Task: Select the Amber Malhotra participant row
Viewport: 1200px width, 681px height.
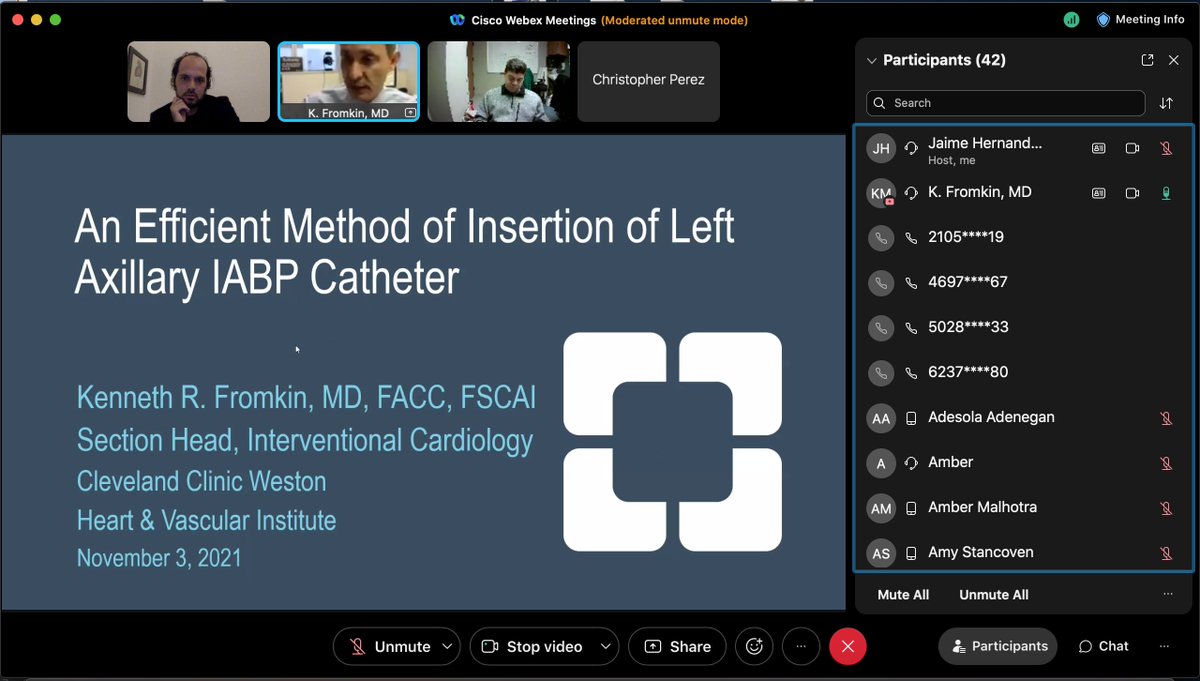Action: coord(1023,508)
